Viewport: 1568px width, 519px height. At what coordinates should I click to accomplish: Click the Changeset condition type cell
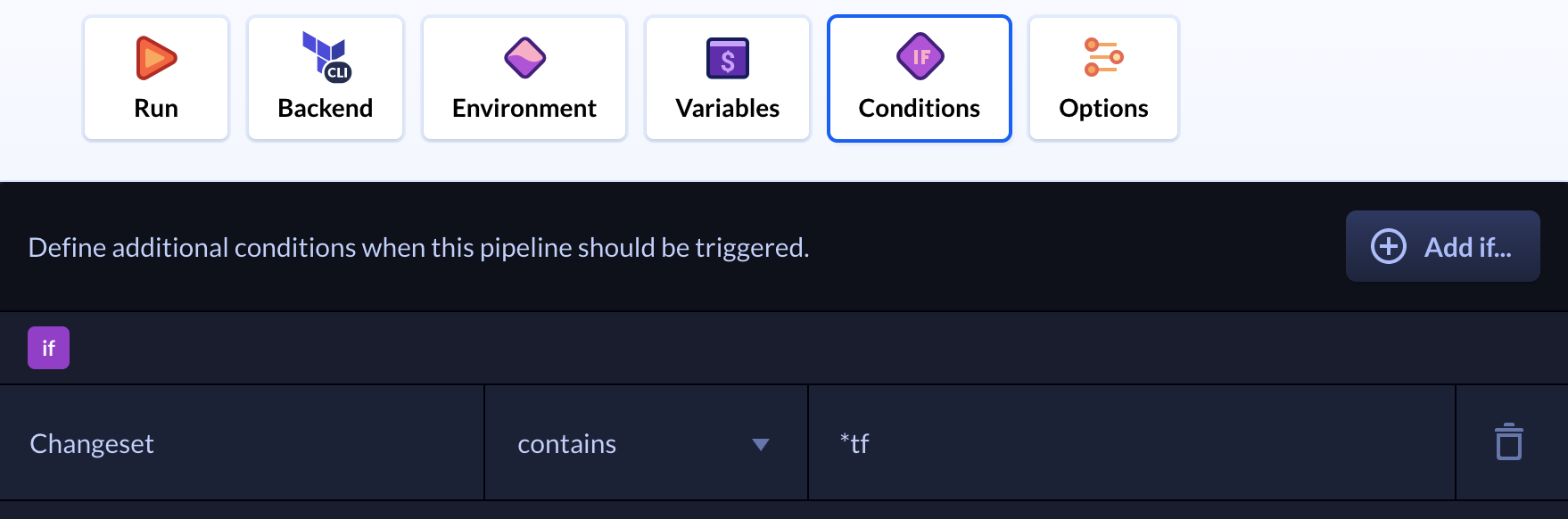pos(242,443)
